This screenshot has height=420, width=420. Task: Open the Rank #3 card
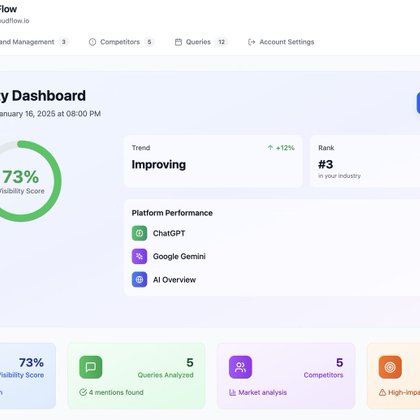[x=365, y=161]
